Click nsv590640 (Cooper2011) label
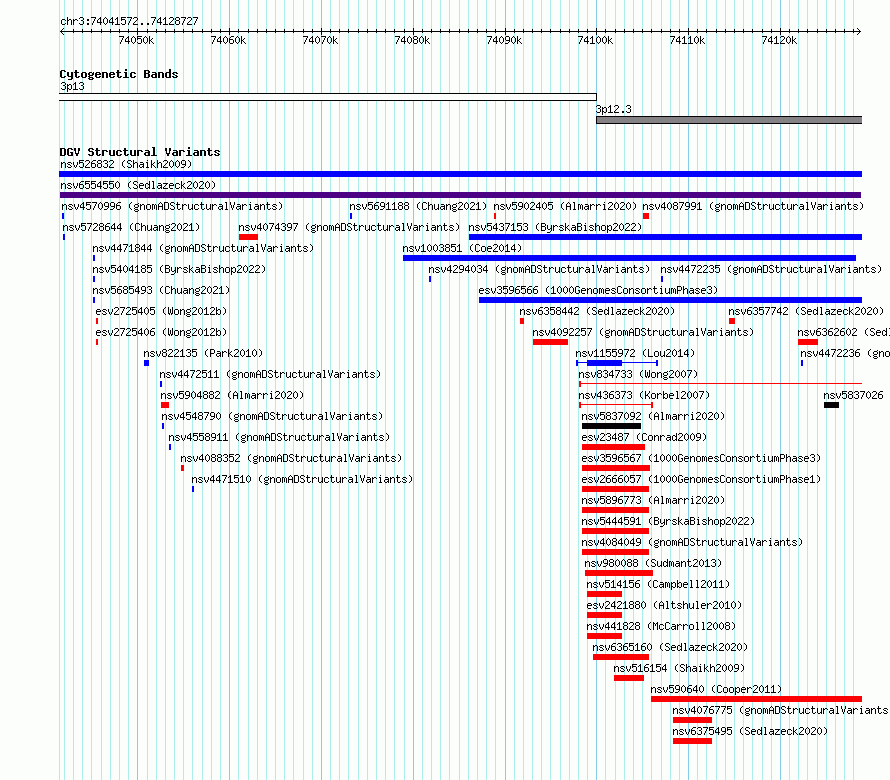Image resolution: width=890 pixels, height=780 pixels. click(x=716, y=689)
